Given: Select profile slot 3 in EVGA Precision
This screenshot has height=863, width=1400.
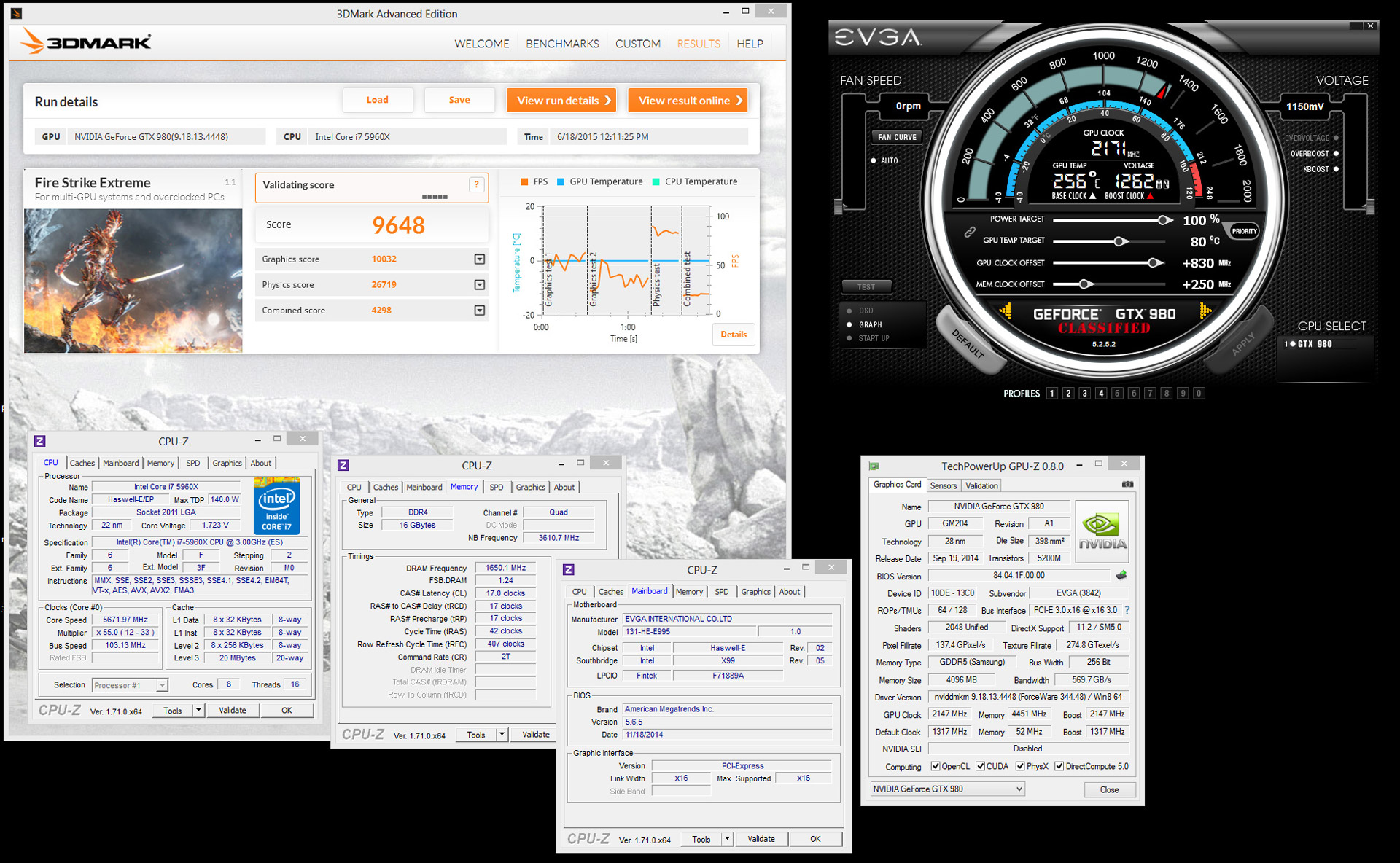Looking at the screenshot, I should click(1084, 394).
